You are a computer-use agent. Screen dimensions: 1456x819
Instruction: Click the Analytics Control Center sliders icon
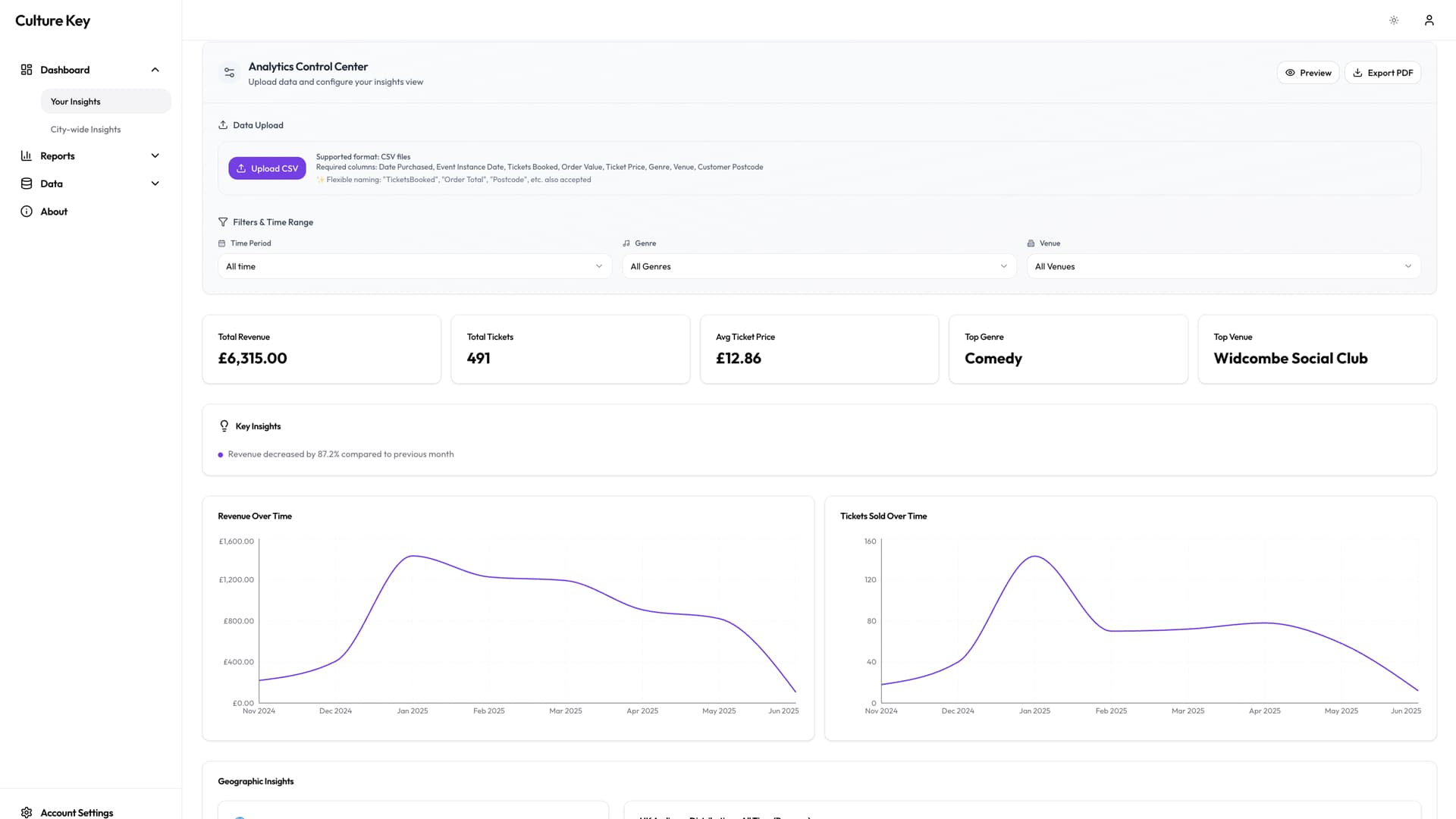coord(229,73)
